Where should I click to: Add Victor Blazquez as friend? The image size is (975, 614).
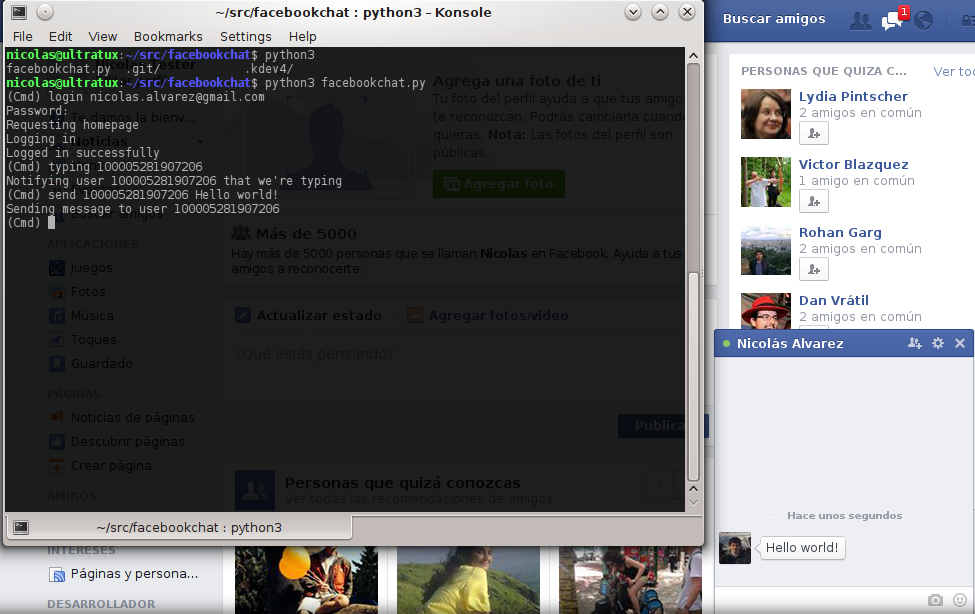click(x=813, y=201)
